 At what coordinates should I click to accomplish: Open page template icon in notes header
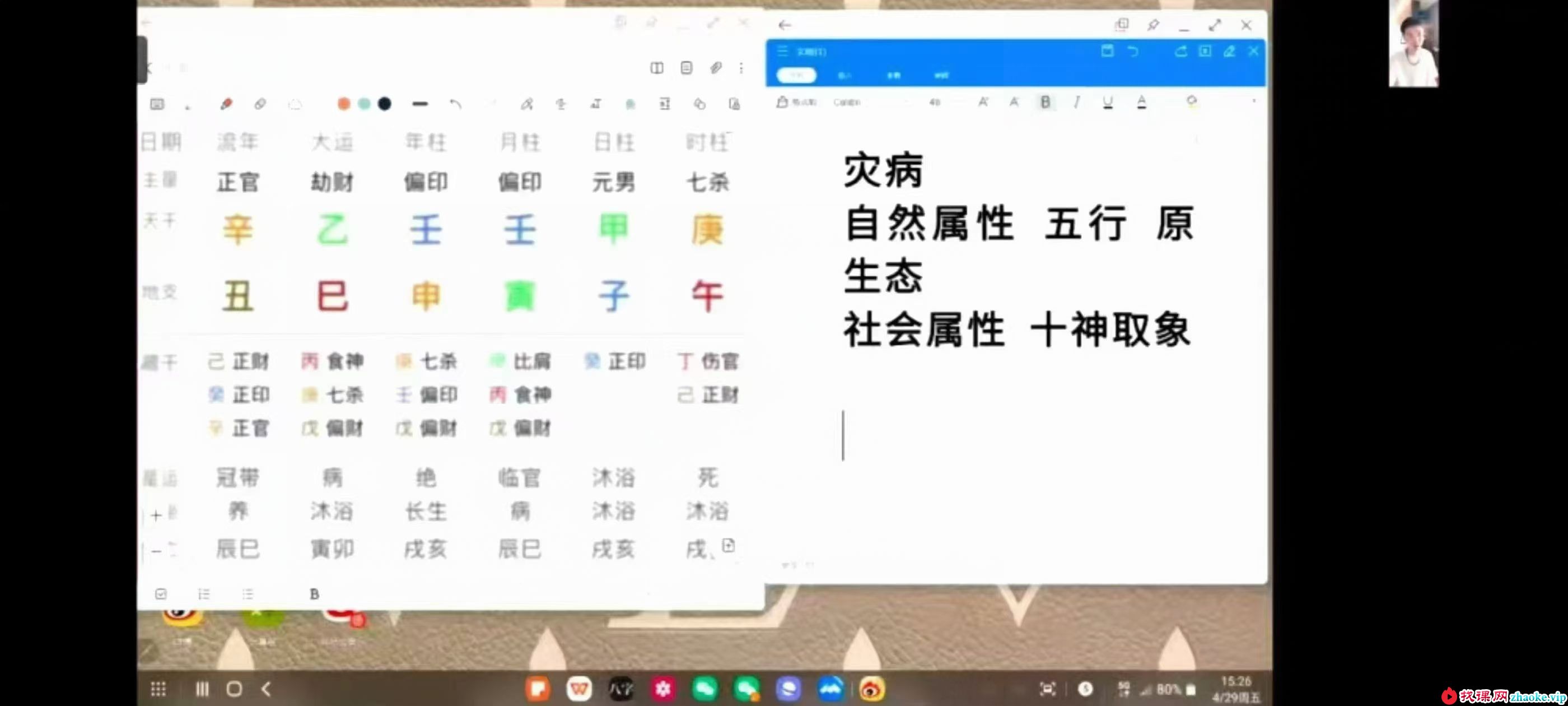click(686, 68)
